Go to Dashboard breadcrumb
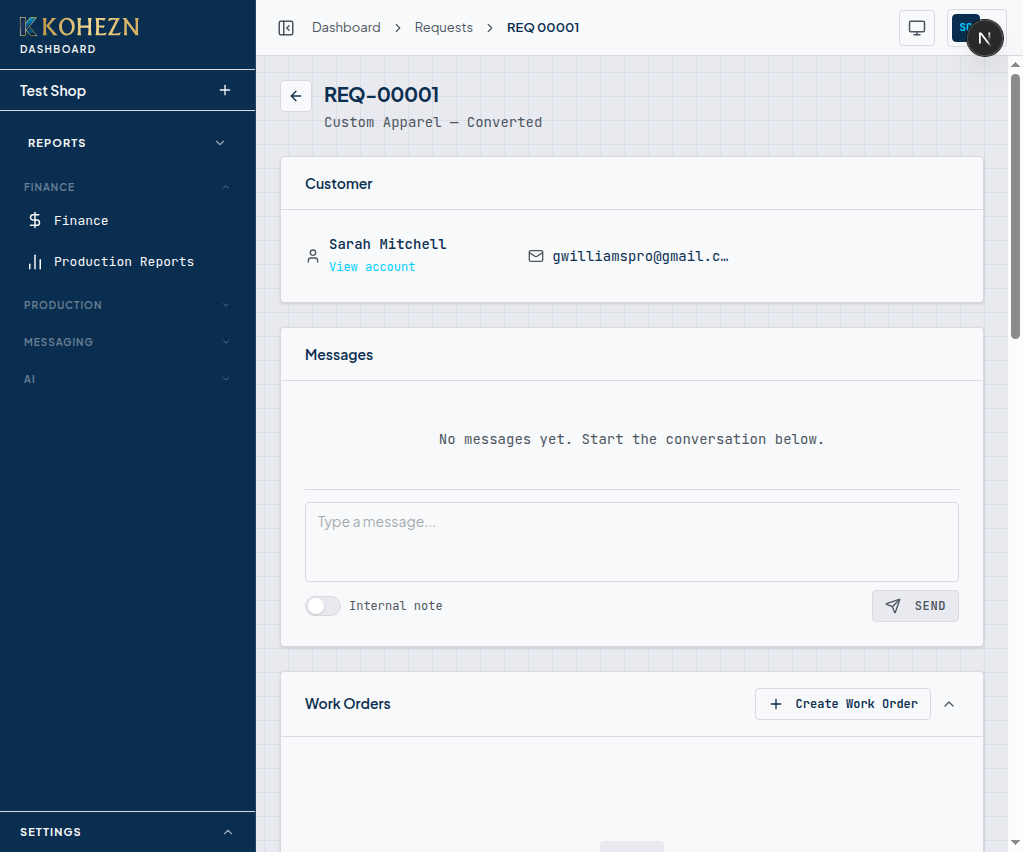This screenshot has width=1023, height=852. click(x=346, y=27)
